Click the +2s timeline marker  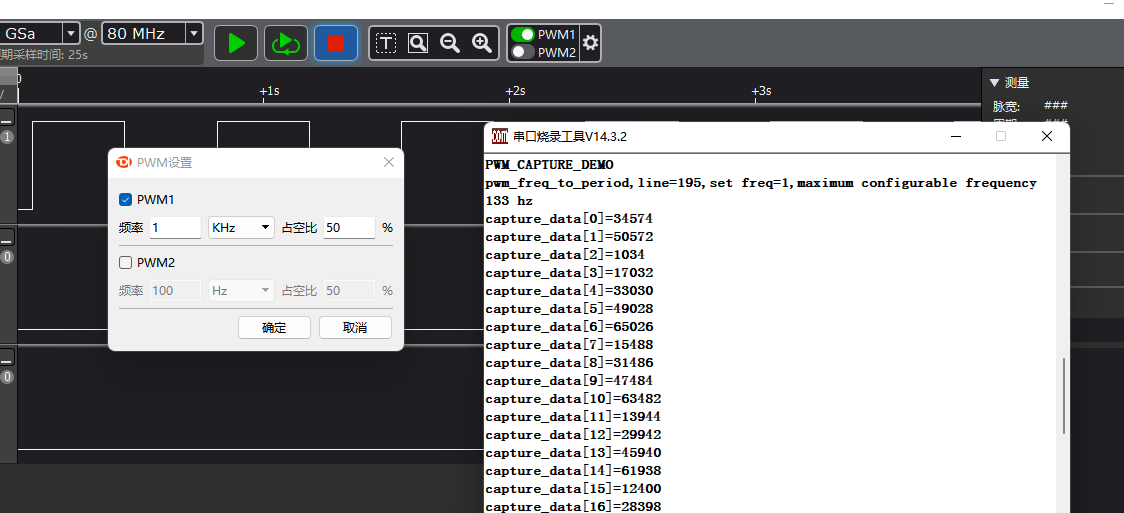(x=515, y=91)
